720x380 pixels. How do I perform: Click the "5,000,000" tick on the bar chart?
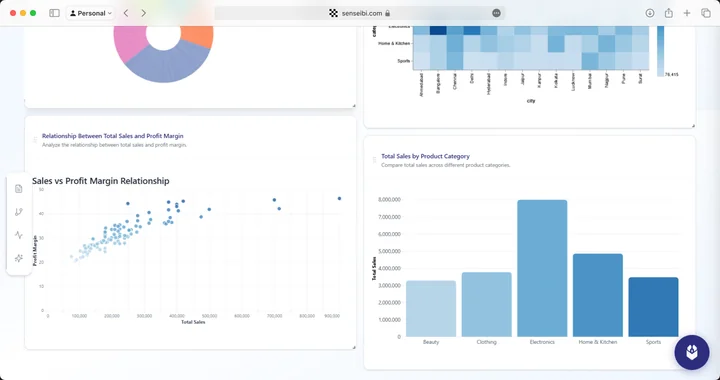[389, 251]
